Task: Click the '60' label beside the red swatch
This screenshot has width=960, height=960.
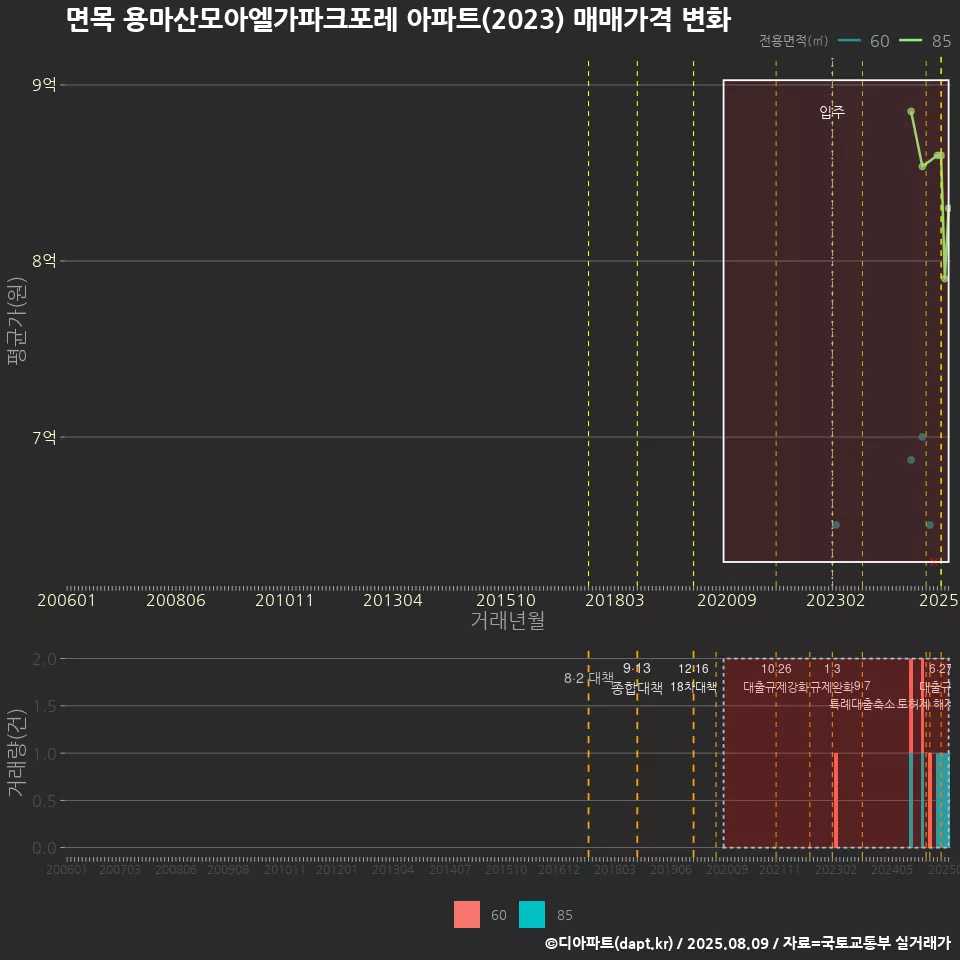Action: [x=499, y=915]
